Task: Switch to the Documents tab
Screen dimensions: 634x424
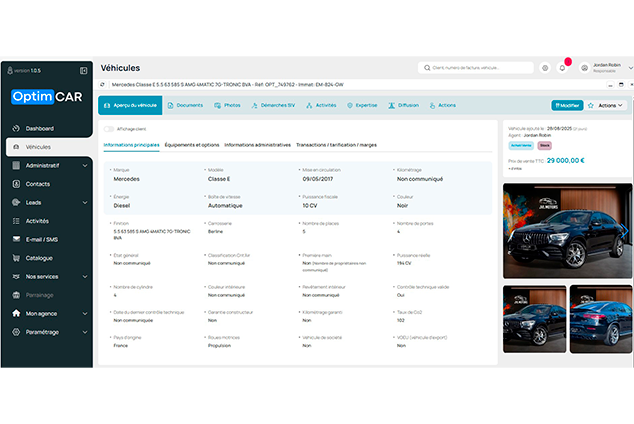Action: 184,105
